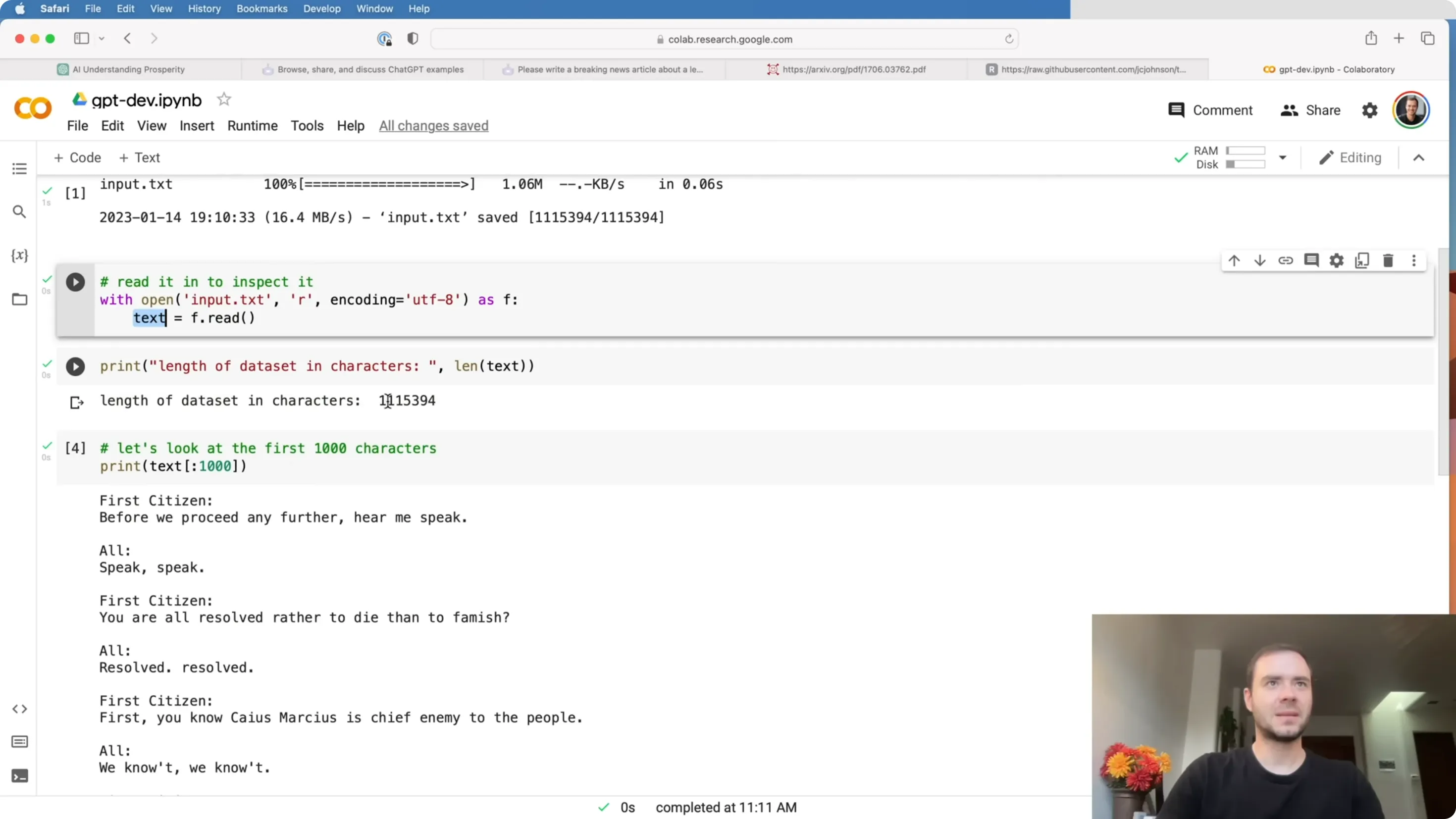Open the cell editor settings gear
The height and width of the screenshot is (819, 1456).
(1337, 260)
